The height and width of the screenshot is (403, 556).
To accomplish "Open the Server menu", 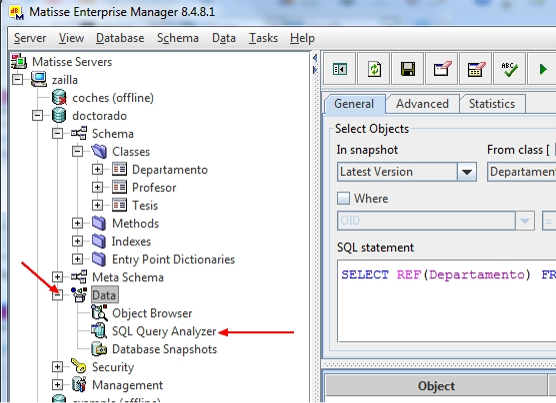I will click(x=30, y=38).
